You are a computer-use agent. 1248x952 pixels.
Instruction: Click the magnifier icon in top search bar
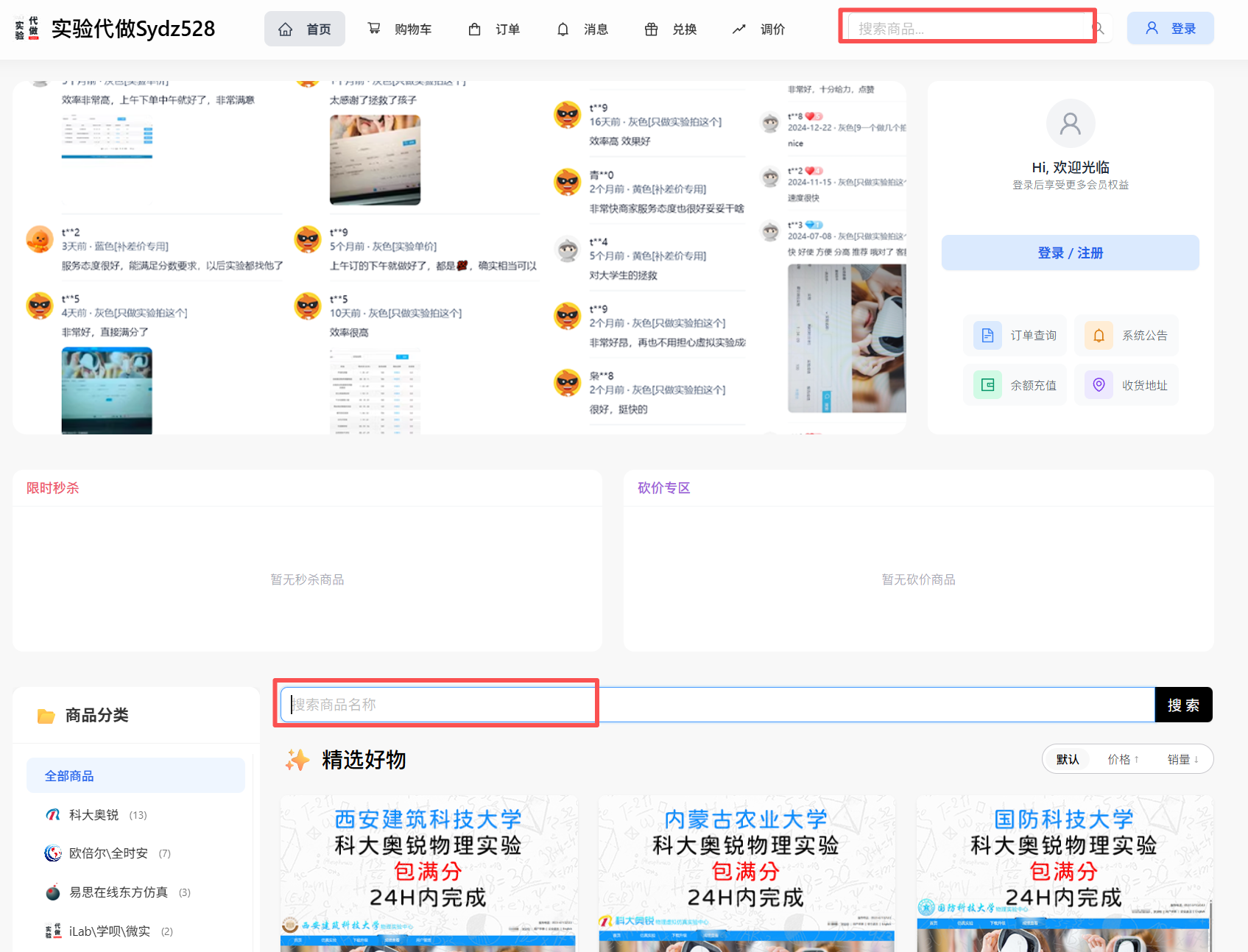tap(1098, 29)
